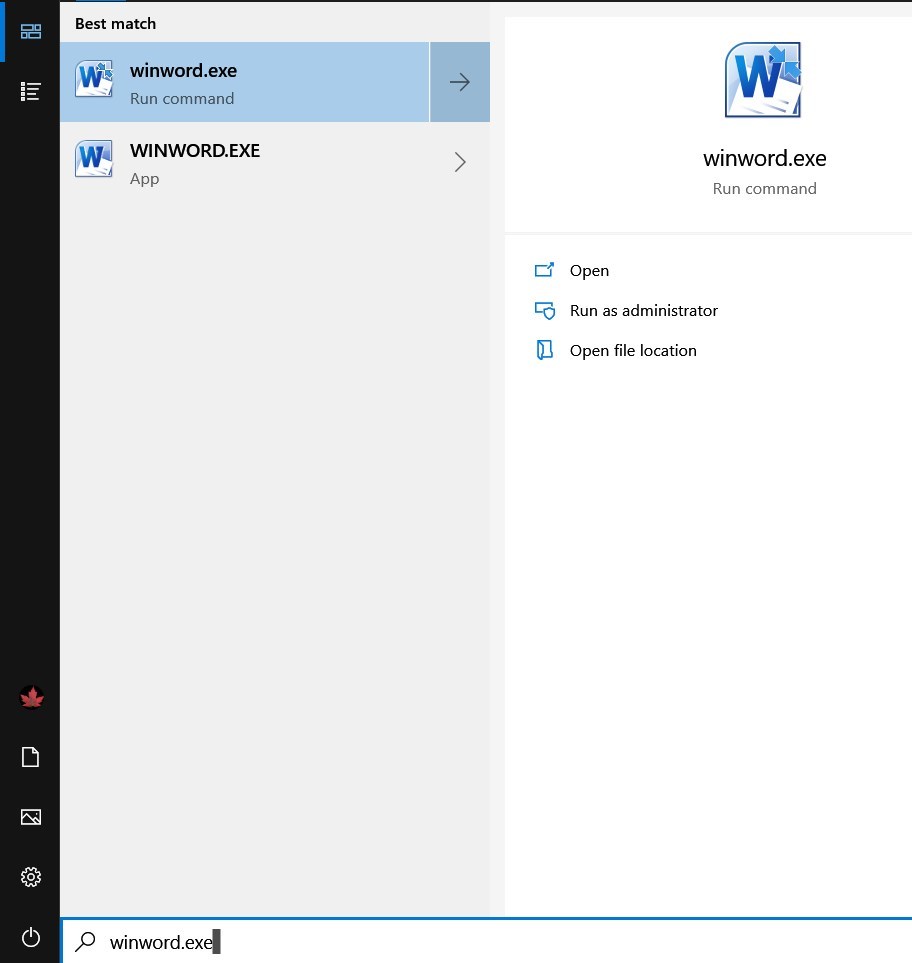
Task: Open Documents from the sidebar icon
Action: point(31,757)
